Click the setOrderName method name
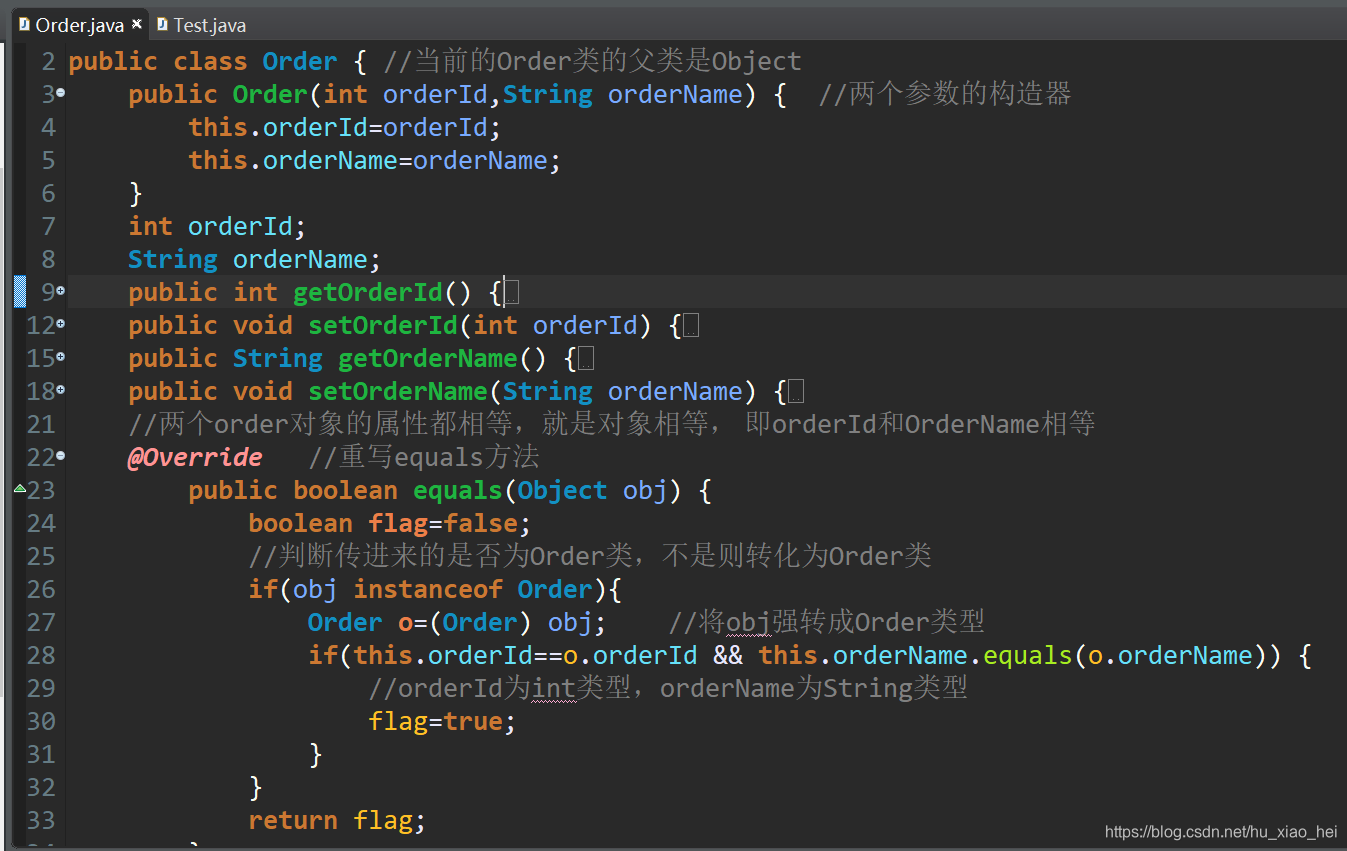 (397, 391)
